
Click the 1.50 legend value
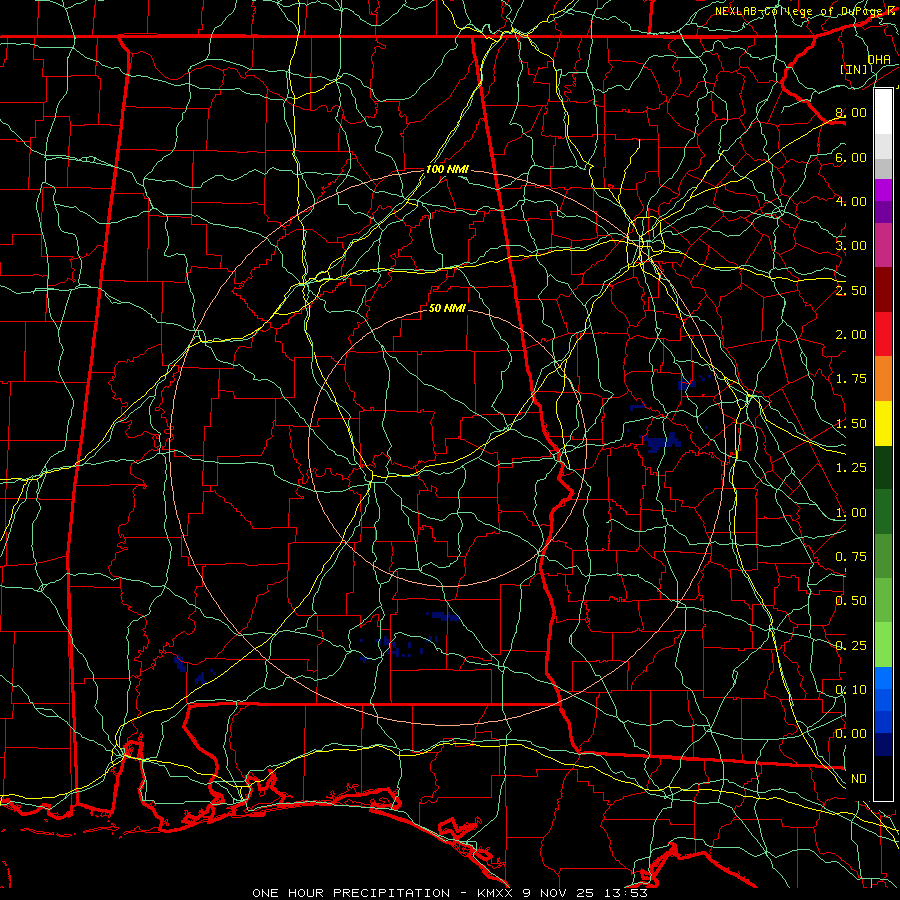coord(851,424)
